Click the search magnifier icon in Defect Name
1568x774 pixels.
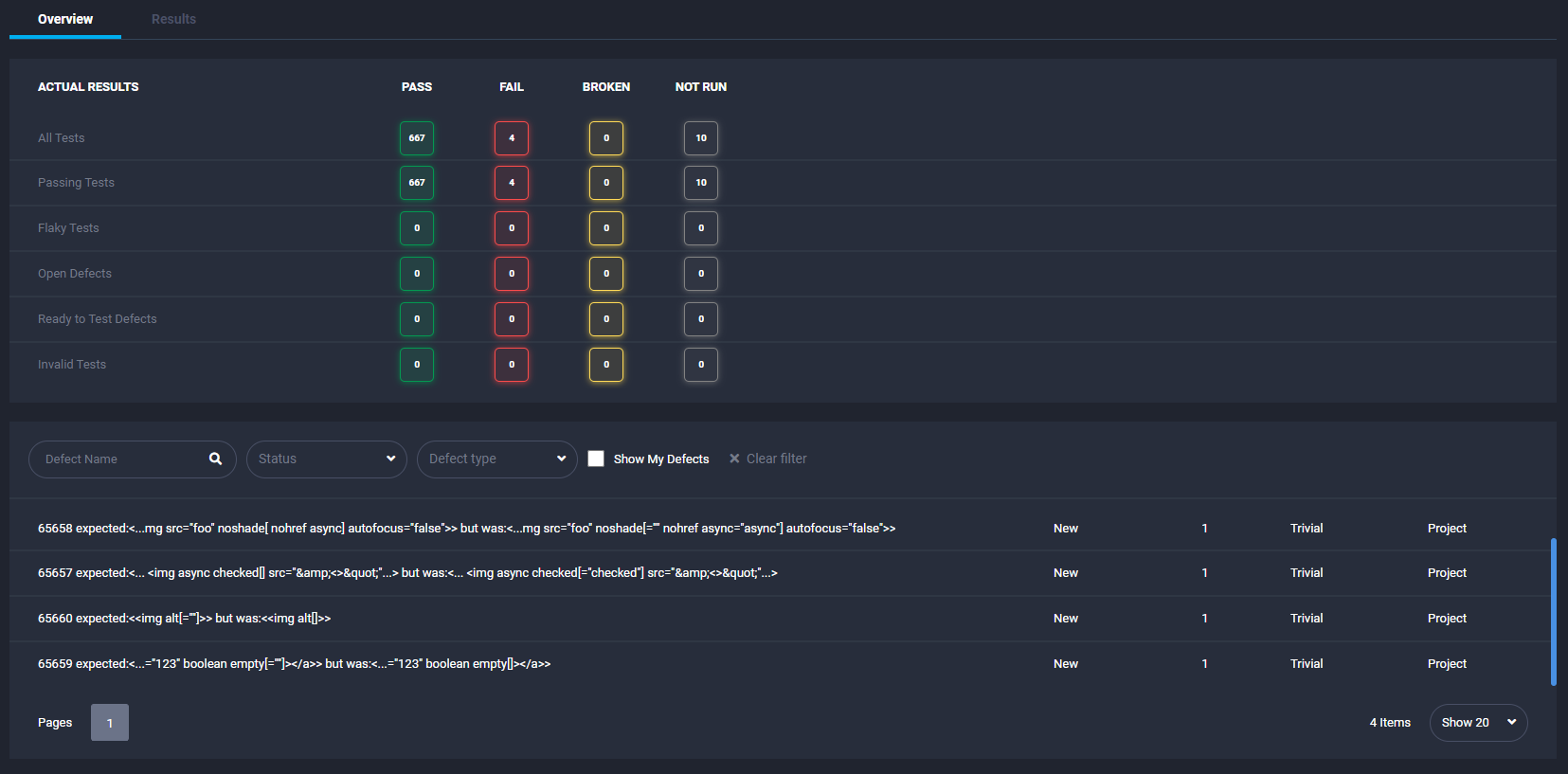click(216, 459)
